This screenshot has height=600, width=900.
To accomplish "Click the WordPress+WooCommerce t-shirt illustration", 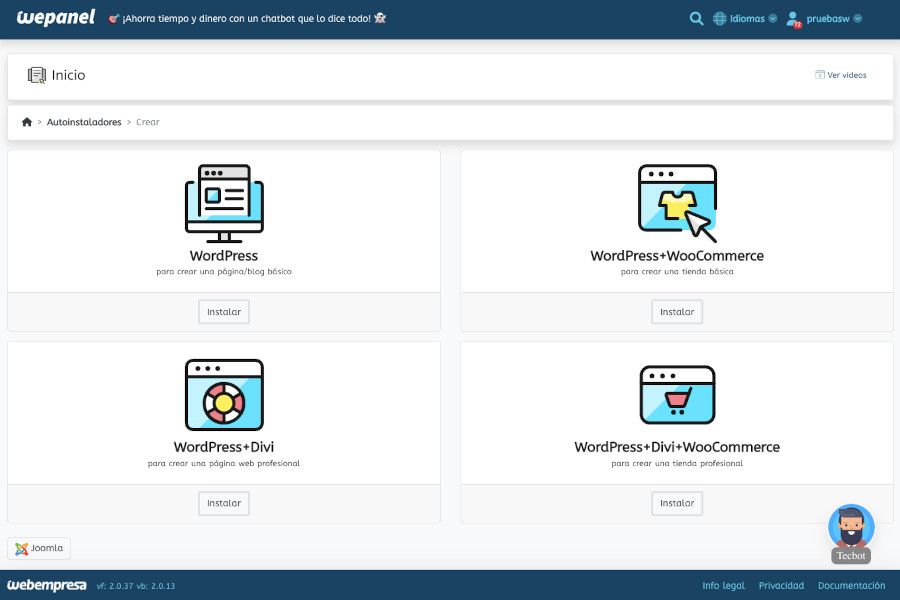I will 677,203.
